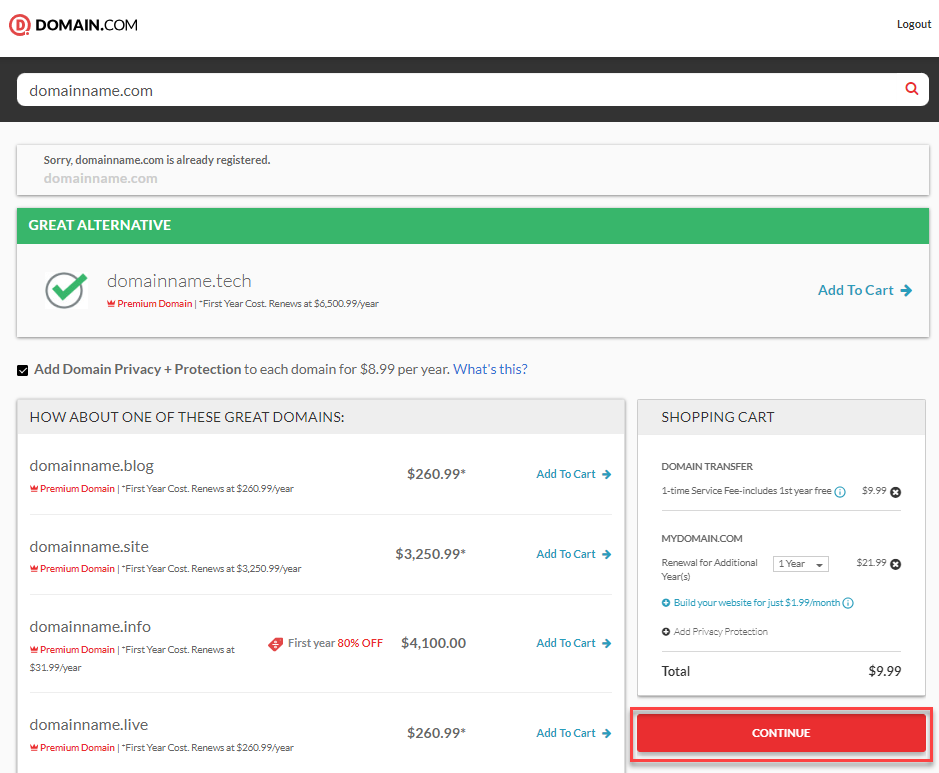Click info icon next to Build your website
The width and height of the screenshot is (939, 773).
(x=848, y=603)
